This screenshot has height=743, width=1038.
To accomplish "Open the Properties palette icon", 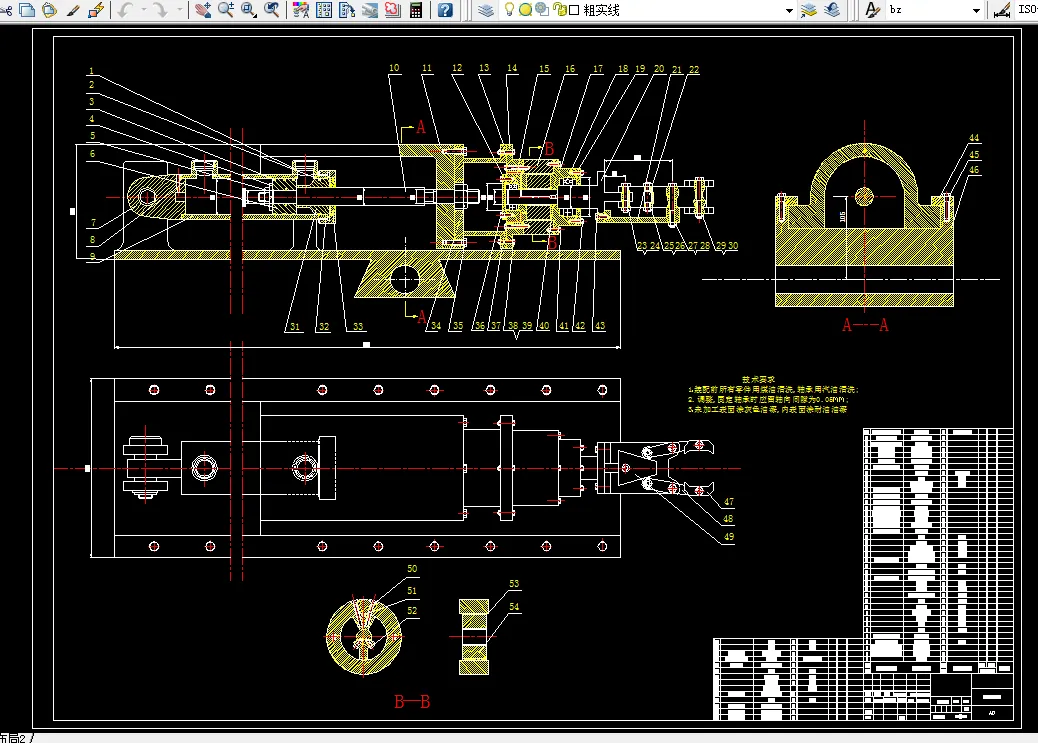I will pos(301,10).
